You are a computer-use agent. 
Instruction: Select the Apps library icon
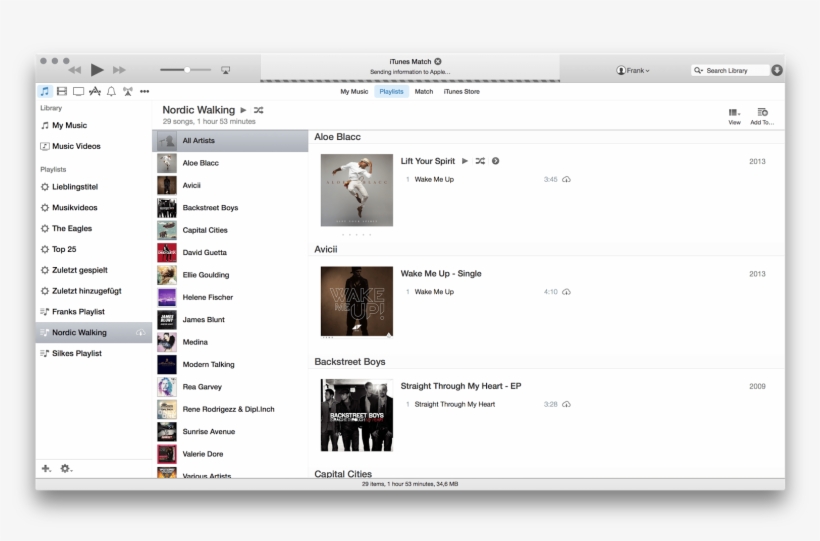click(95, 92)
